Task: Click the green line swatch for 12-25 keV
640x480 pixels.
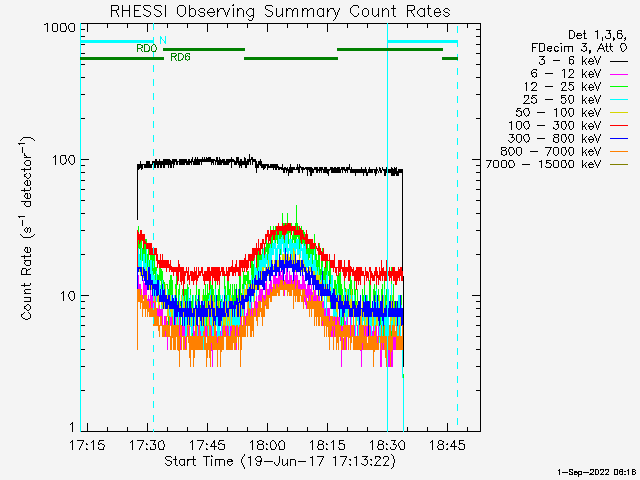Action: [x=619, y=87]
